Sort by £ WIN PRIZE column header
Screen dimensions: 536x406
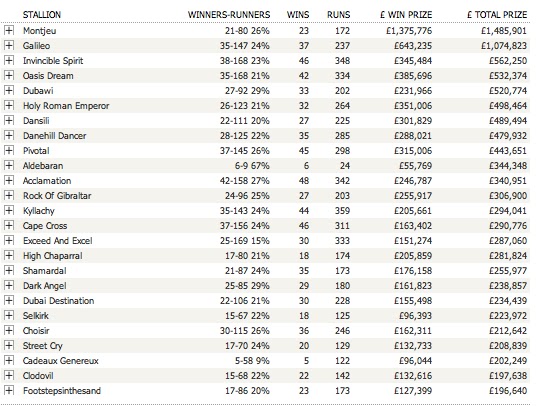point(406,15)
